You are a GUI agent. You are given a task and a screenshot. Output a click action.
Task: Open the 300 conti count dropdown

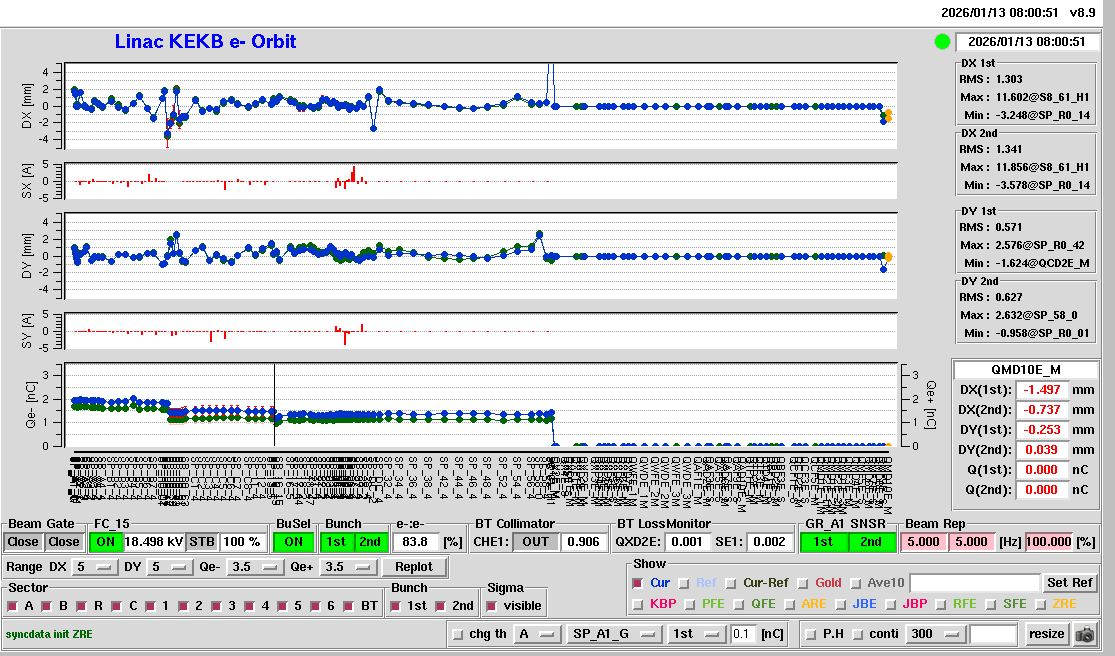[935, 634]
